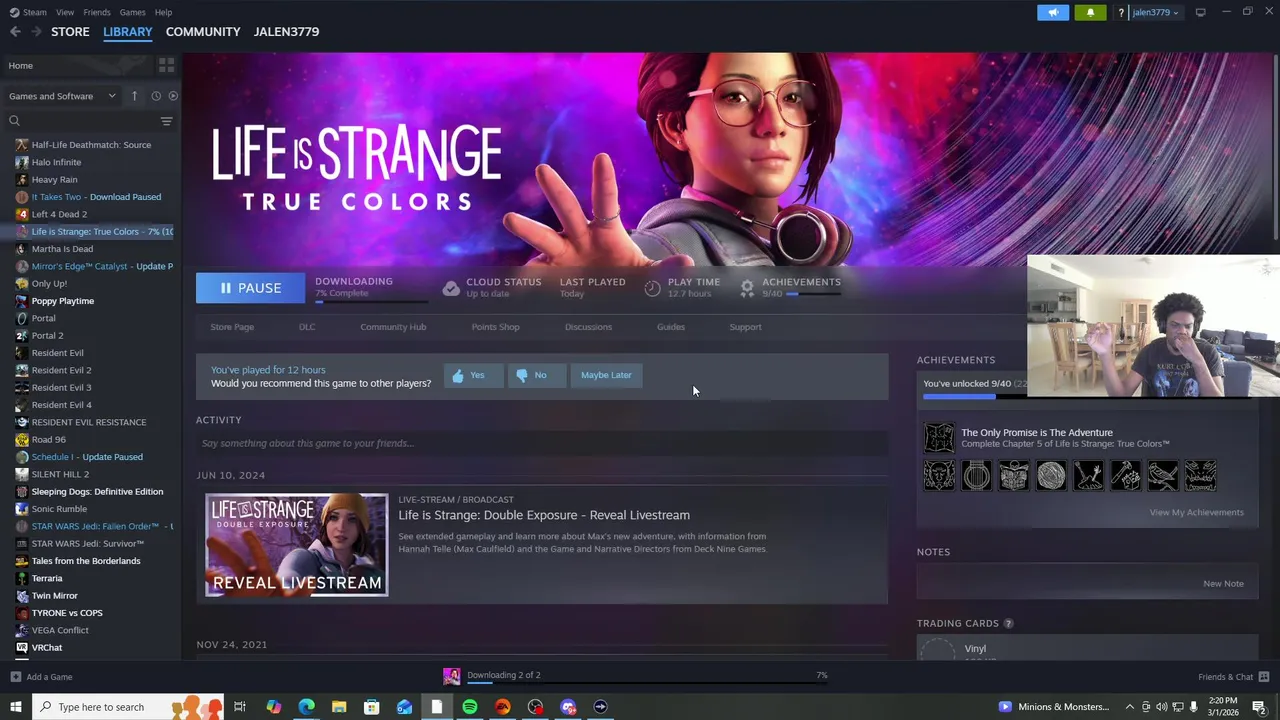
Task: Expand the Games and Software dropdown
Action: pos(62,96)
